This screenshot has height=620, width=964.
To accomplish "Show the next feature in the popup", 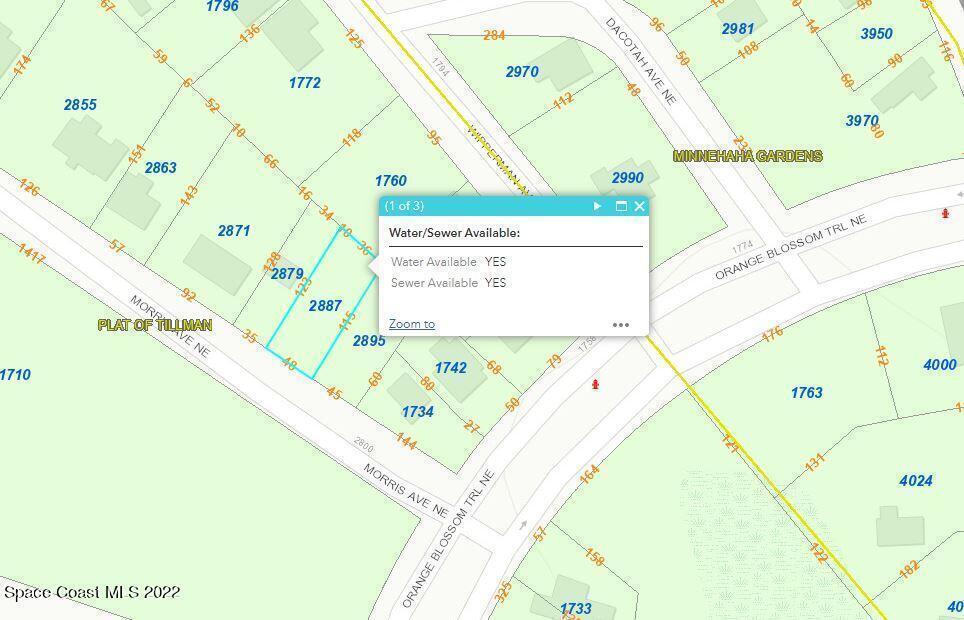I will 597,206.
